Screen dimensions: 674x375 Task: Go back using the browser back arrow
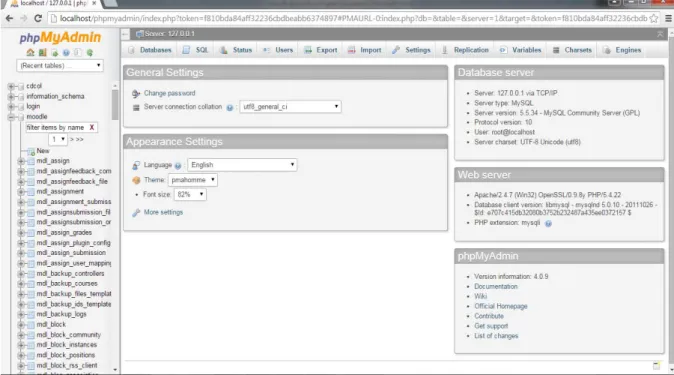[9, 18]
